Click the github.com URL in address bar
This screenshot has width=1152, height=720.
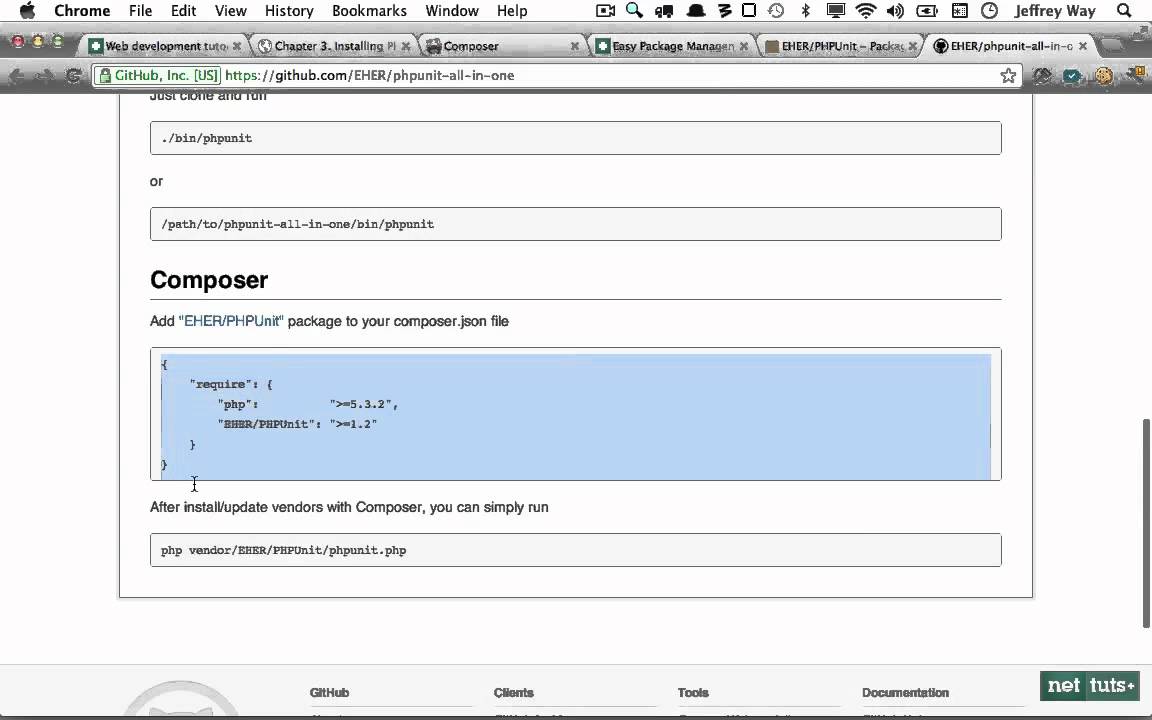point(370,76)
